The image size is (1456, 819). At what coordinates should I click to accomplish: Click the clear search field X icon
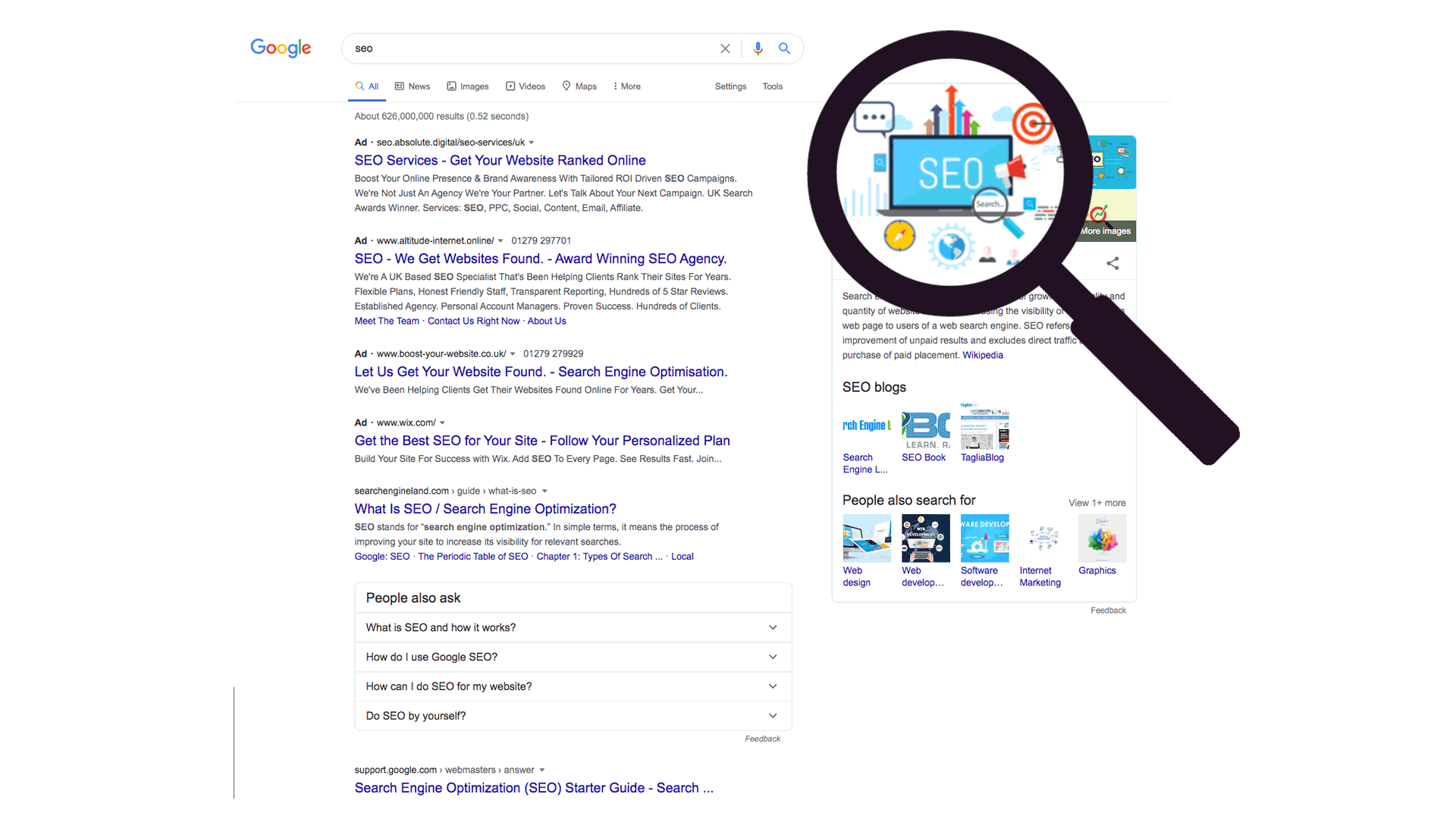tap(725, 48)
